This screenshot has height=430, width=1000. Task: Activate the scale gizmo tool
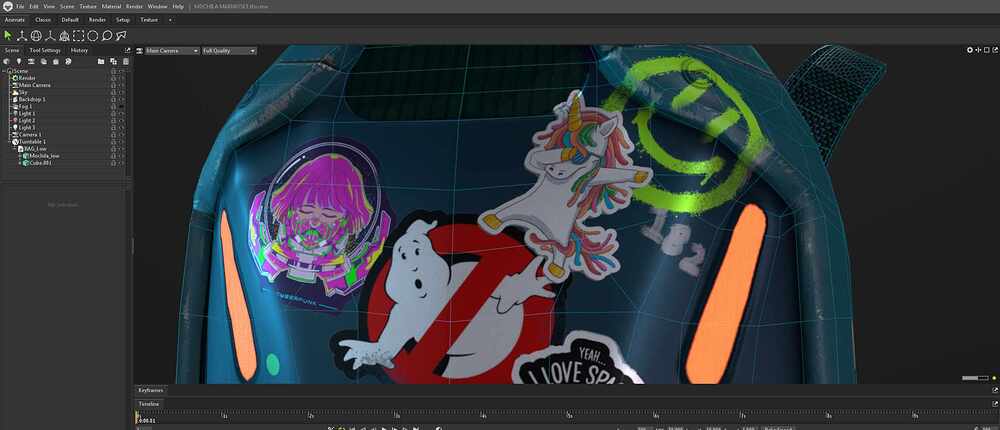pyautogui.click(x=50, y=36)
